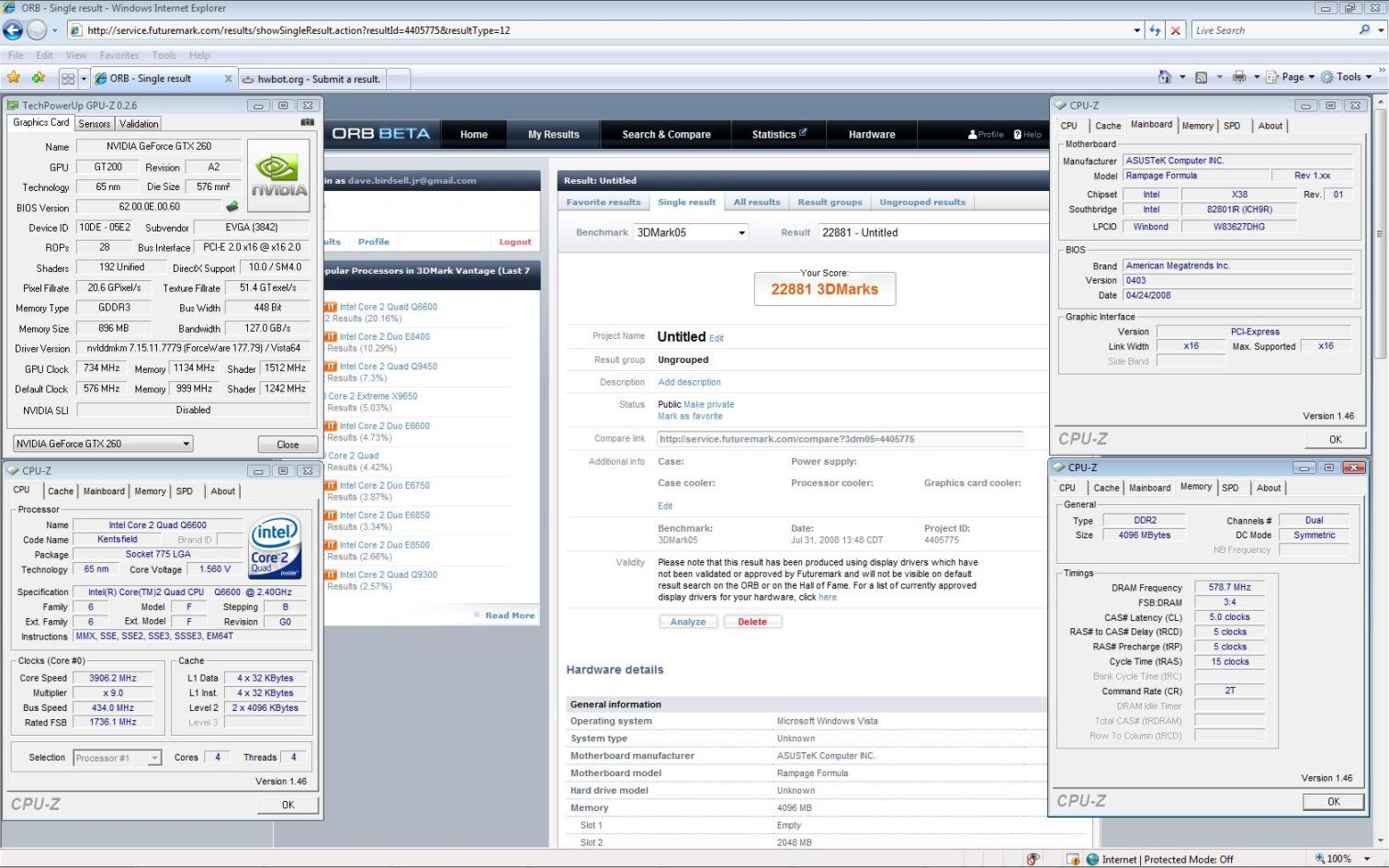Click the Intel Core 2 Quad logo
Image resolution: width=1389 pixels, height=868 pixels.
tap(276, 546)
